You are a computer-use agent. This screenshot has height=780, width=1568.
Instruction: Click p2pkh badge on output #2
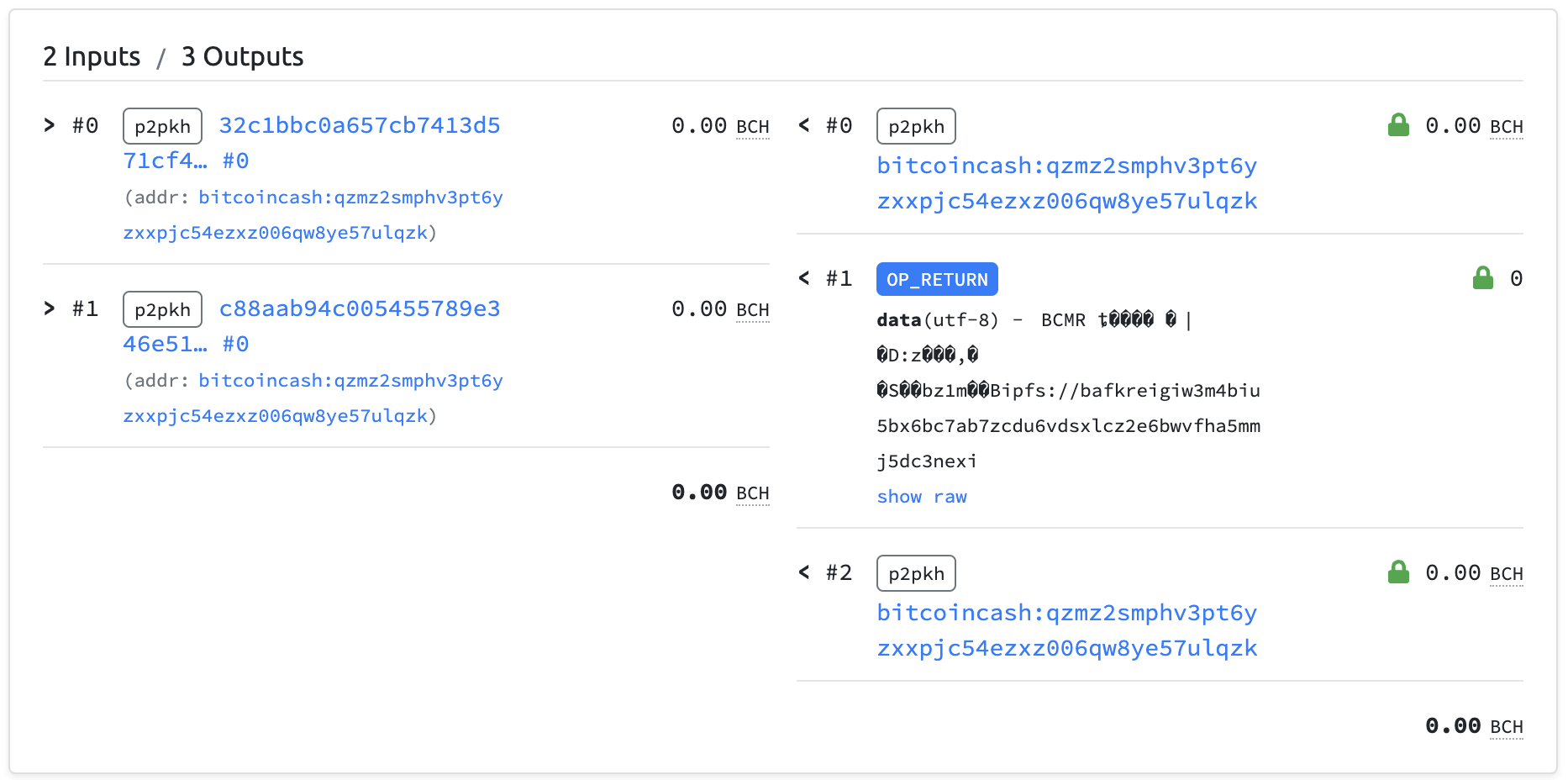click(x=915, y=573)
